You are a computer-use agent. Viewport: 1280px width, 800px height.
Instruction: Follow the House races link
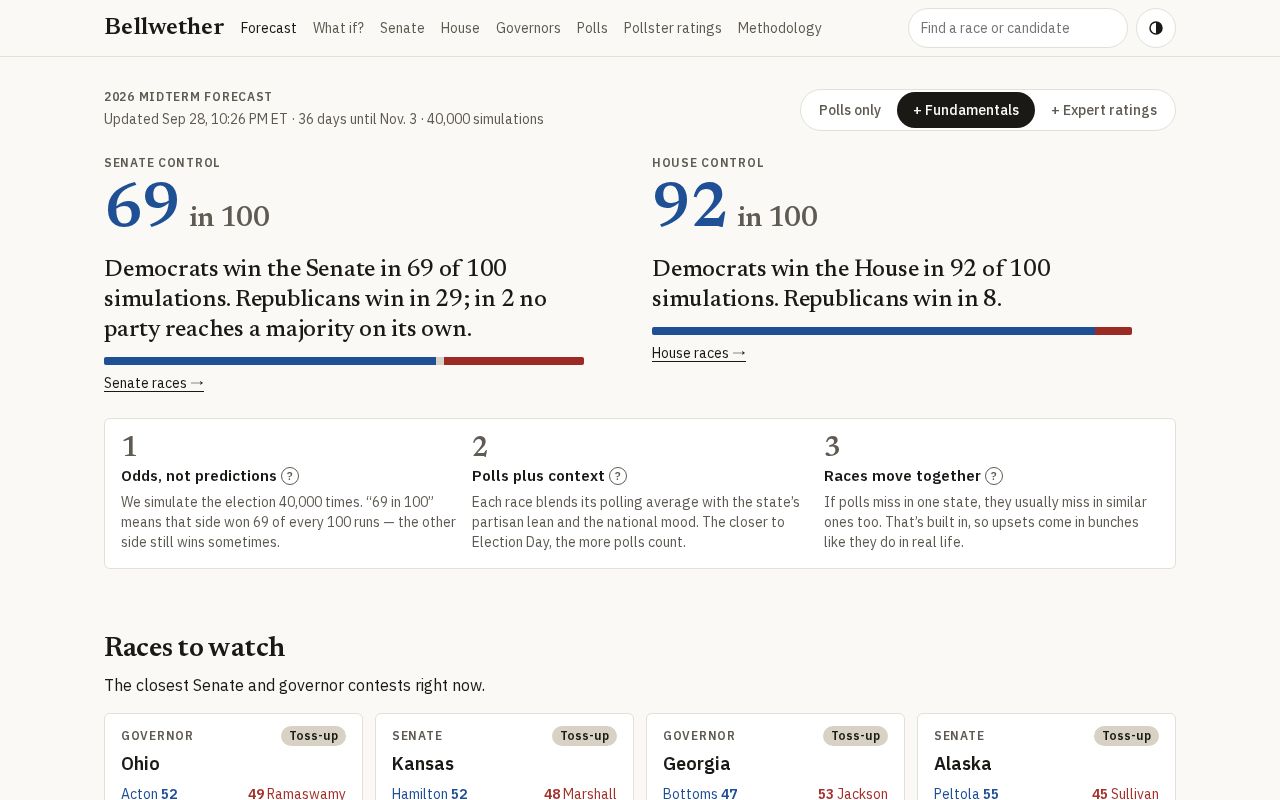click(x=699, y=353)
